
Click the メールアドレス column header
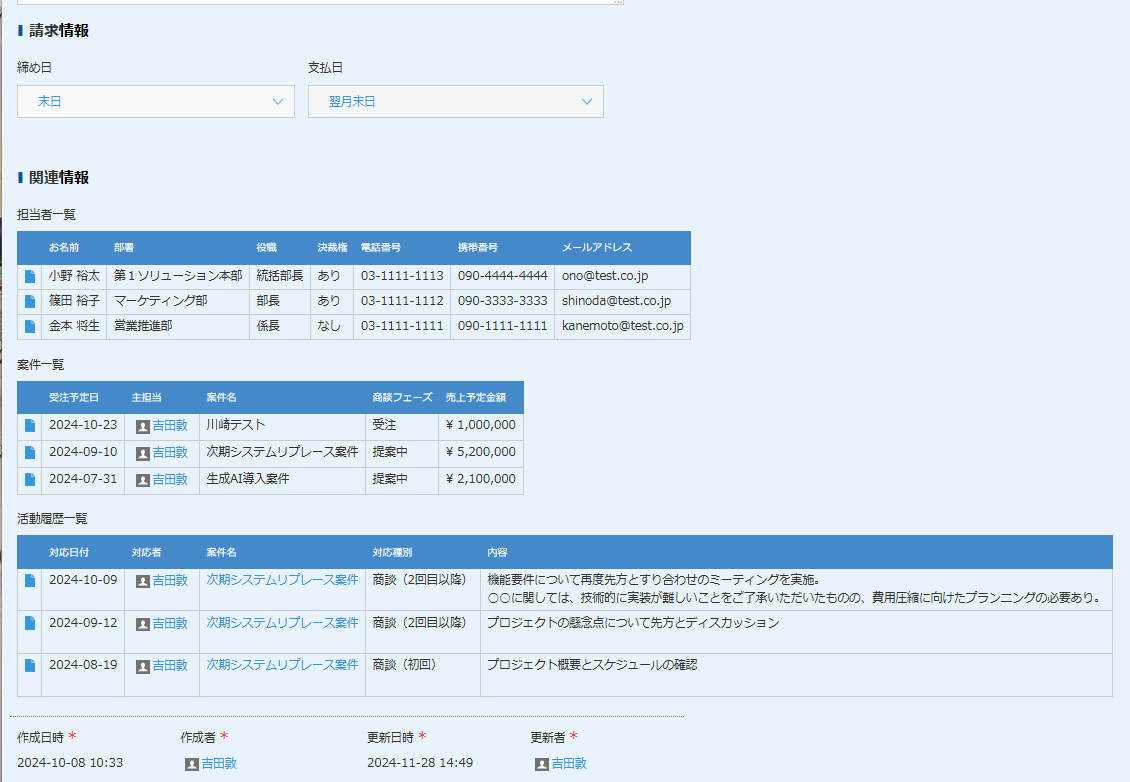pyautogui.click(x=597, y=247)
